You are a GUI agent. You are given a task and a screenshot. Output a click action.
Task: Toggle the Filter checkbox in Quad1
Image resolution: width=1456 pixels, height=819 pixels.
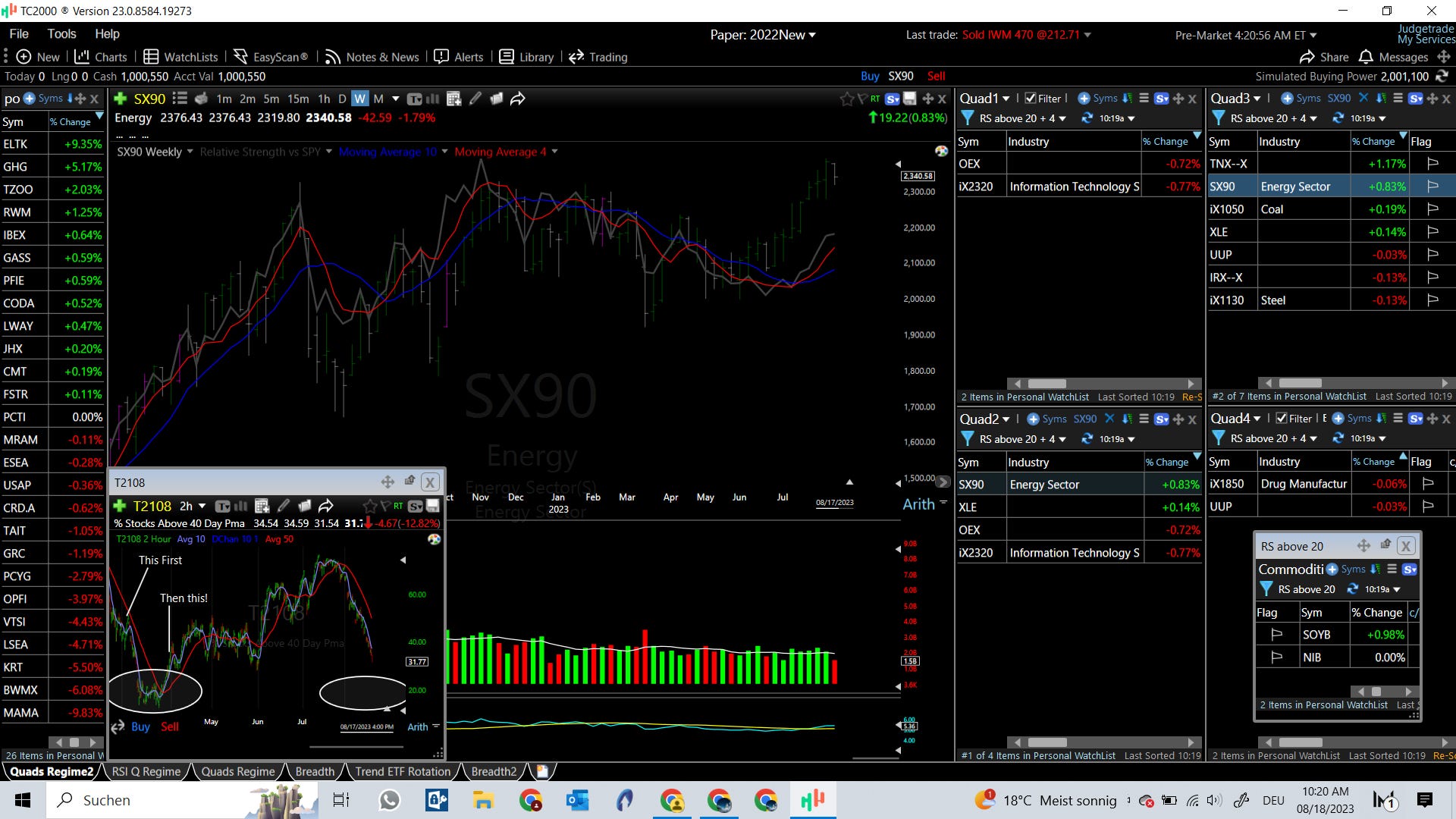1031,99
